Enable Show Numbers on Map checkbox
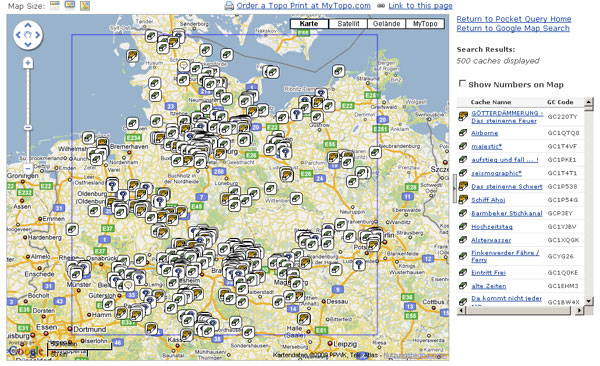The height and width of the screenshot is (366, 600). pyautogui.click(x=462, y=83)
